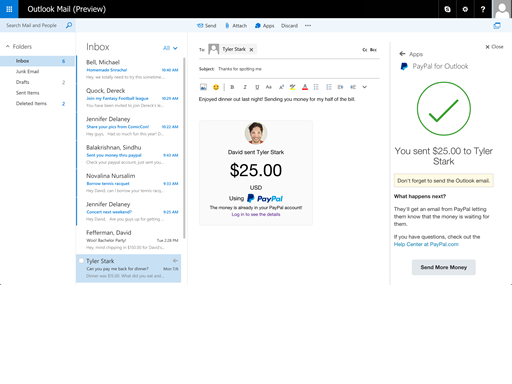Show the Cc field
The width and height of the screenshot is (512, 384).
tap(365, 50)
